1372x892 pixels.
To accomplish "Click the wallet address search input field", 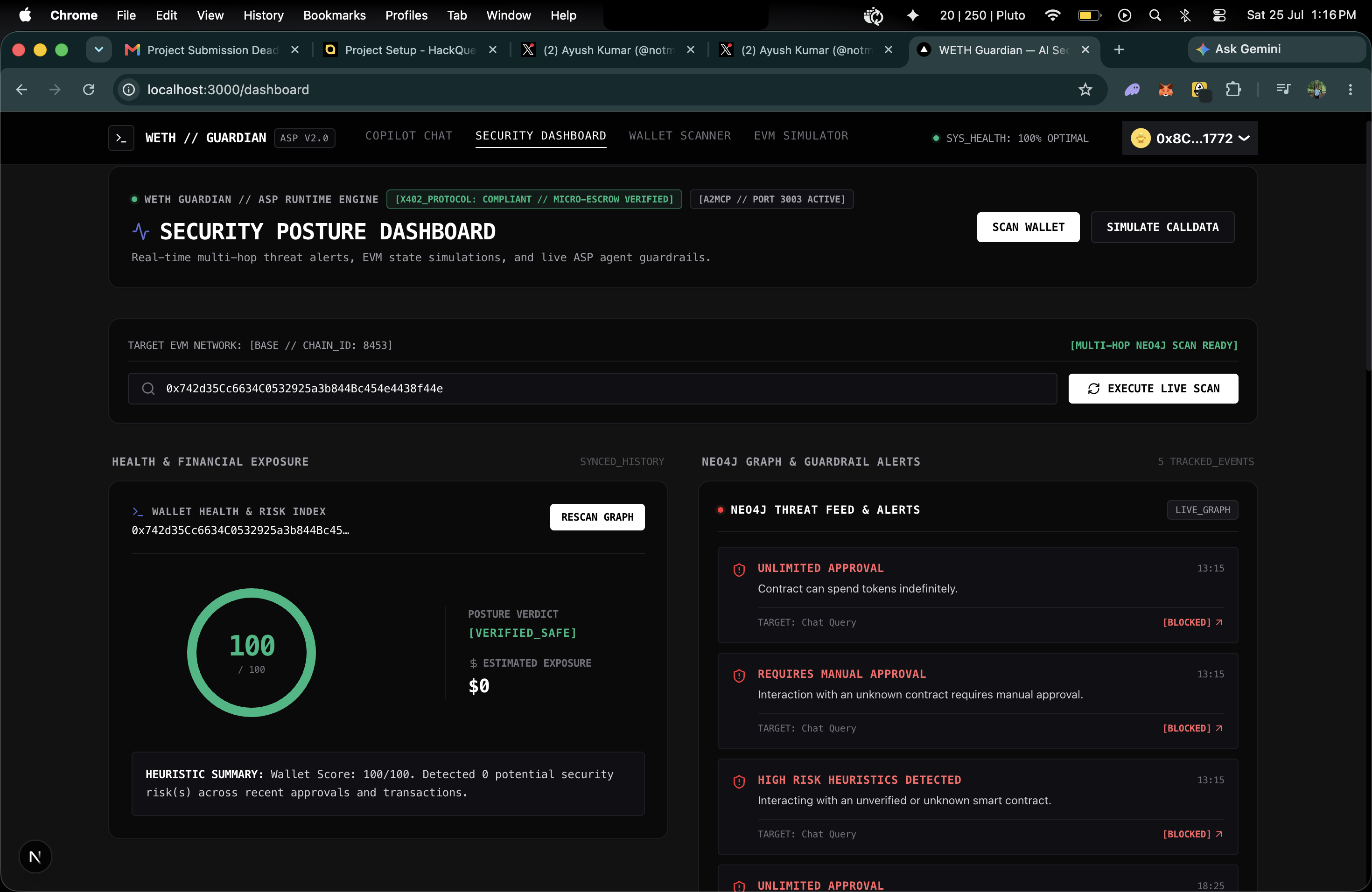I will 592,389.
